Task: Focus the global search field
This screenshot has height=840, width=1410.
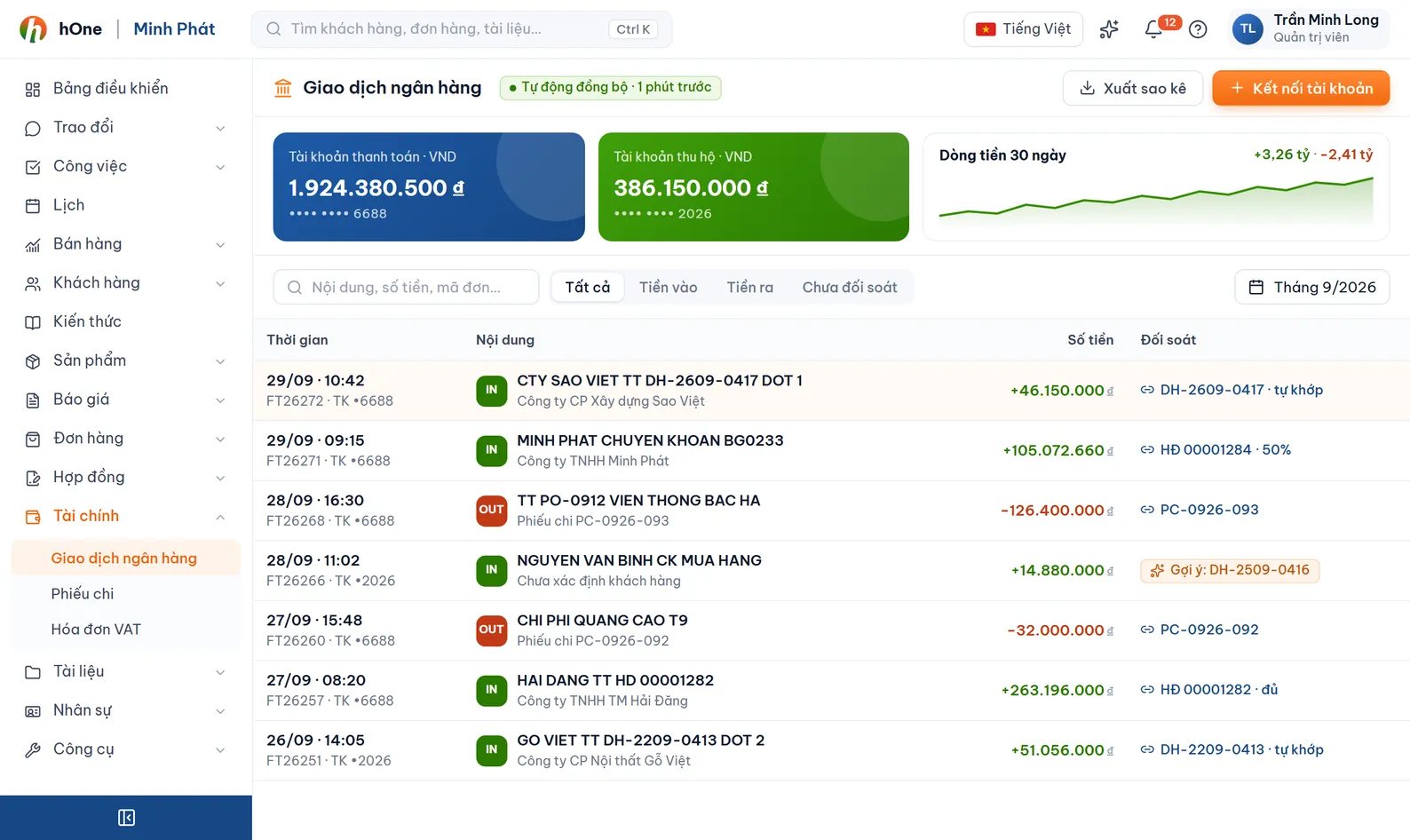Action: [462, 29]
